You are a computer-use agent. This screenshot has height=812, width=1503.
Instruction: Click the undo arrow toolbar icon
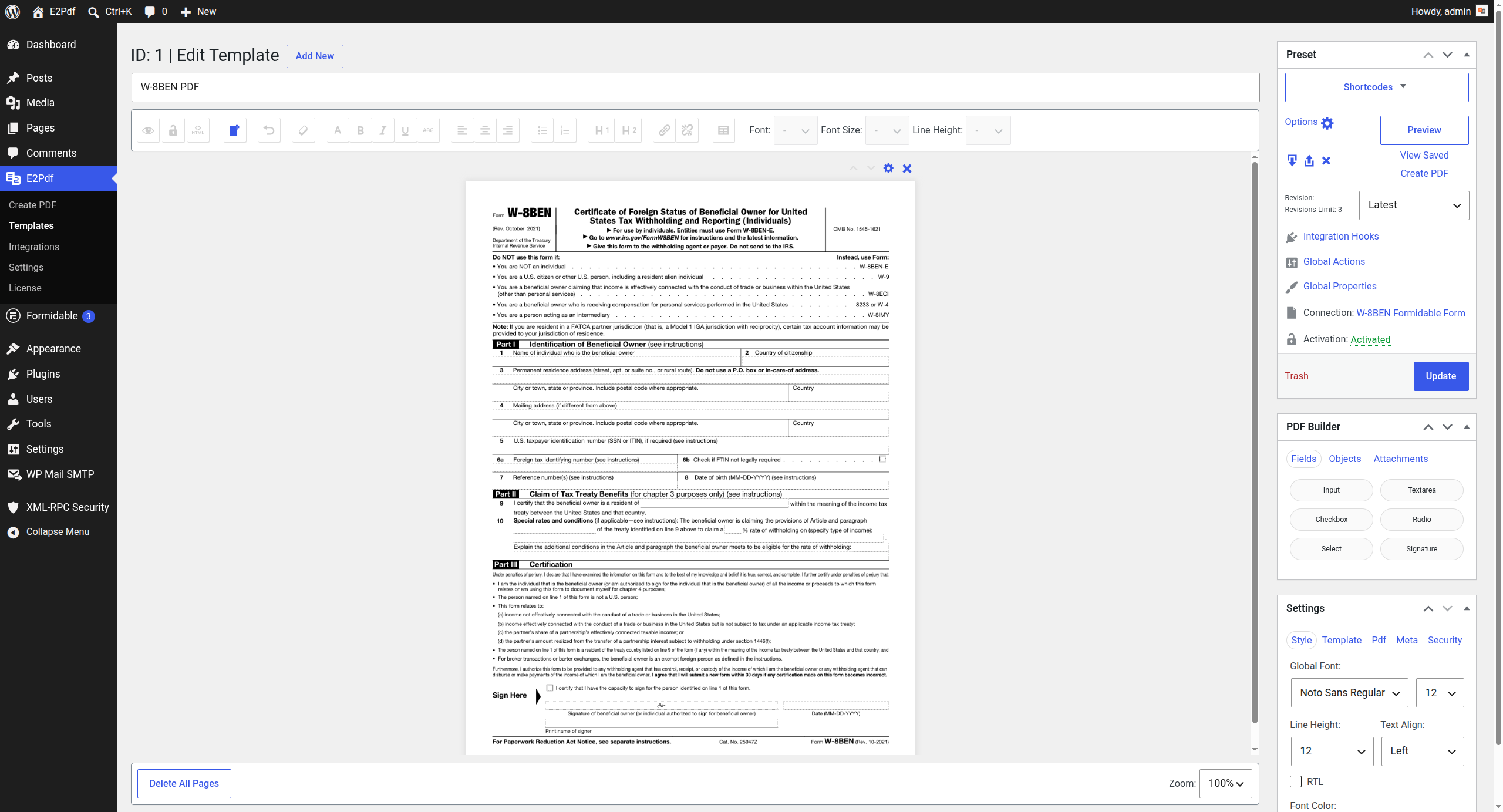coord(269,130)
